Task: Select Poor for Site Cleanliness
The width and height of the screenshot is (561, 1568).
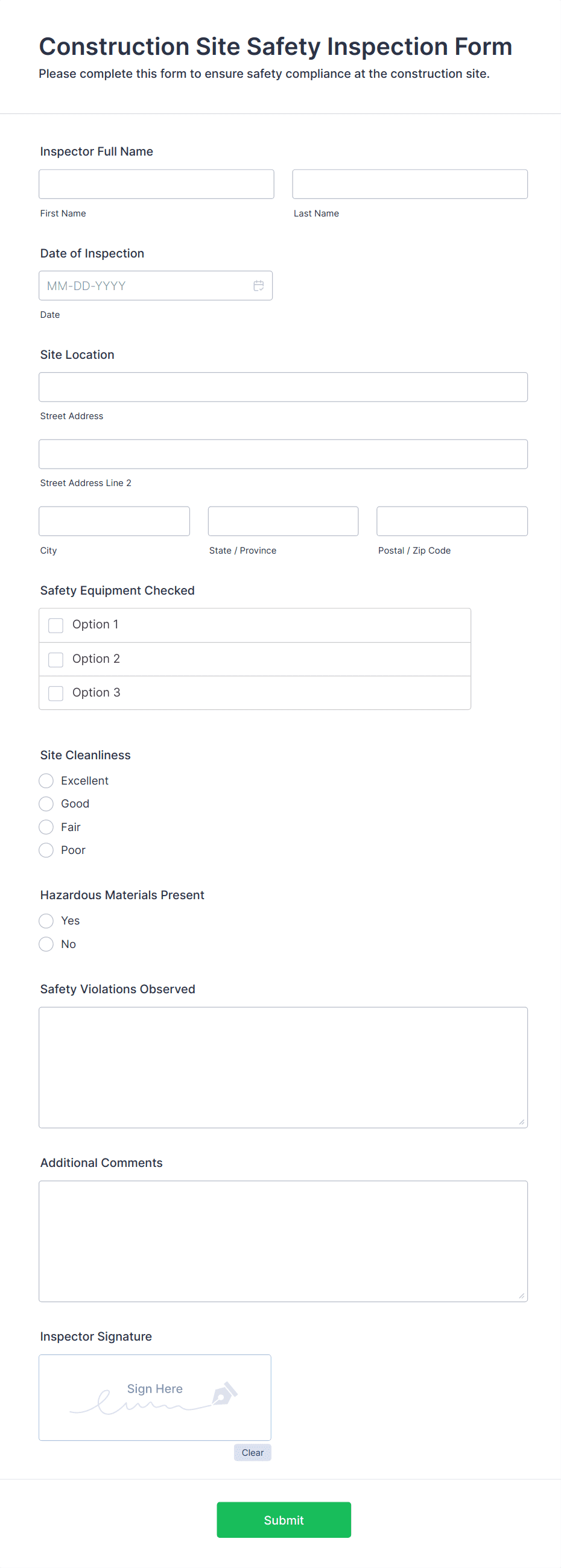Action: [x=46, y=850]
